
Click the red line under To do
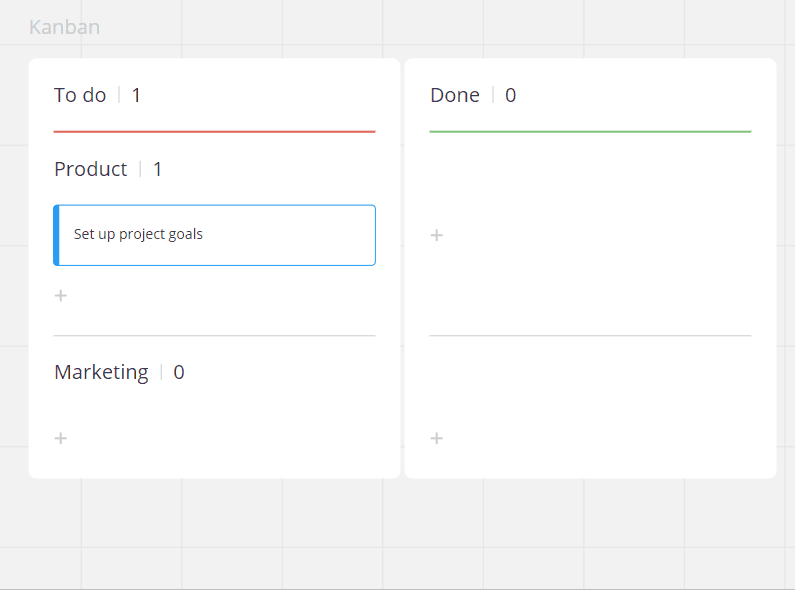click(x=214, y=131)
